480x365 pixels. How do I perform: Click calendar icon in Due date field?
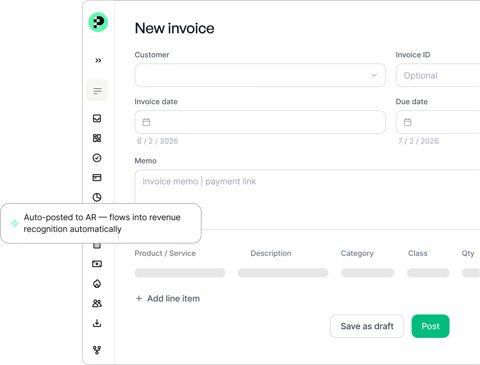(407, 122)
